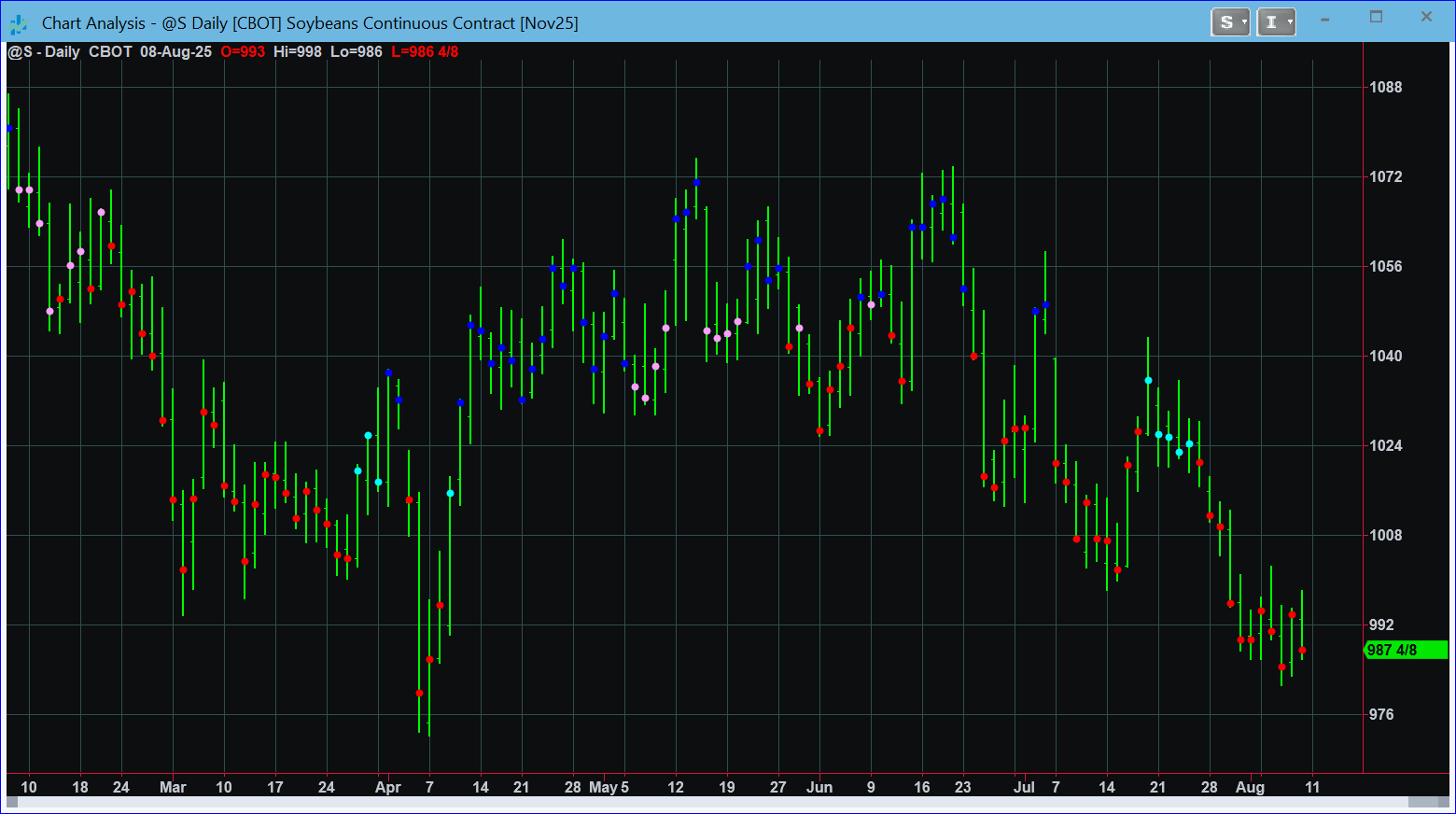Minimize the Chart Analysis window
1456x814 pixels.
coord(1325,19)
